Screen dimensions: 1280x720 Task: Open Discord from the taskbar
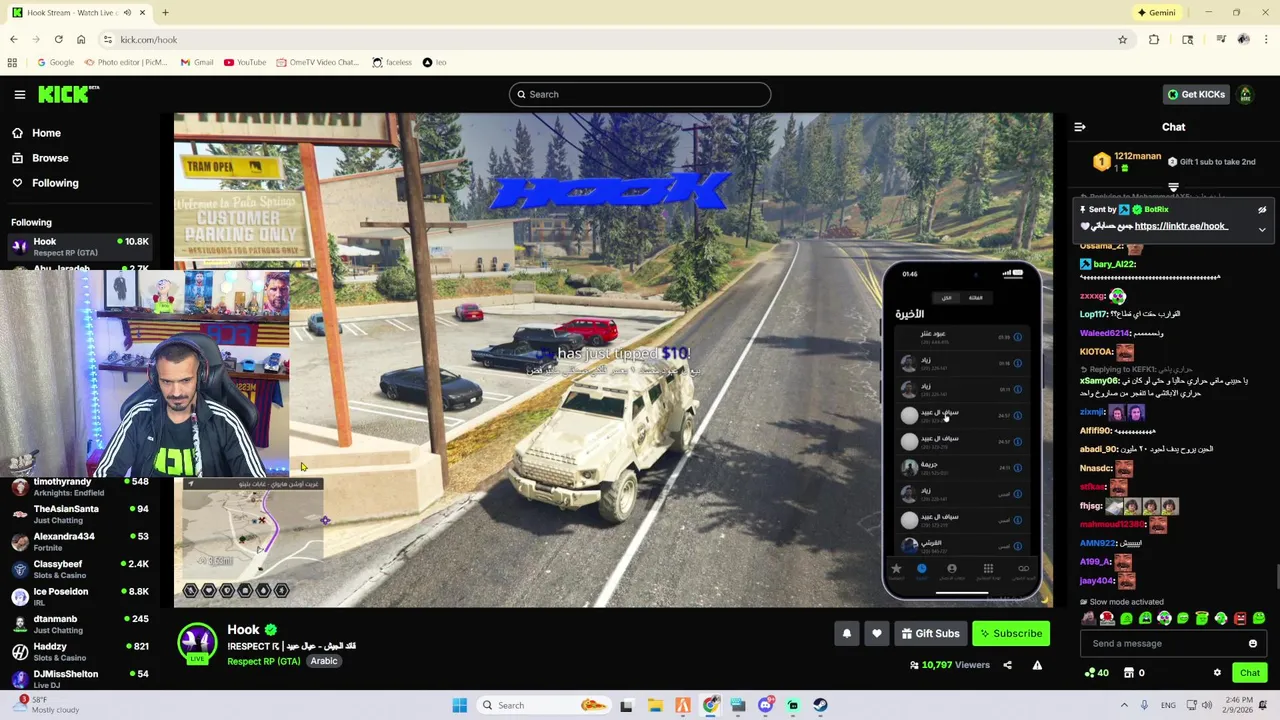765,705
